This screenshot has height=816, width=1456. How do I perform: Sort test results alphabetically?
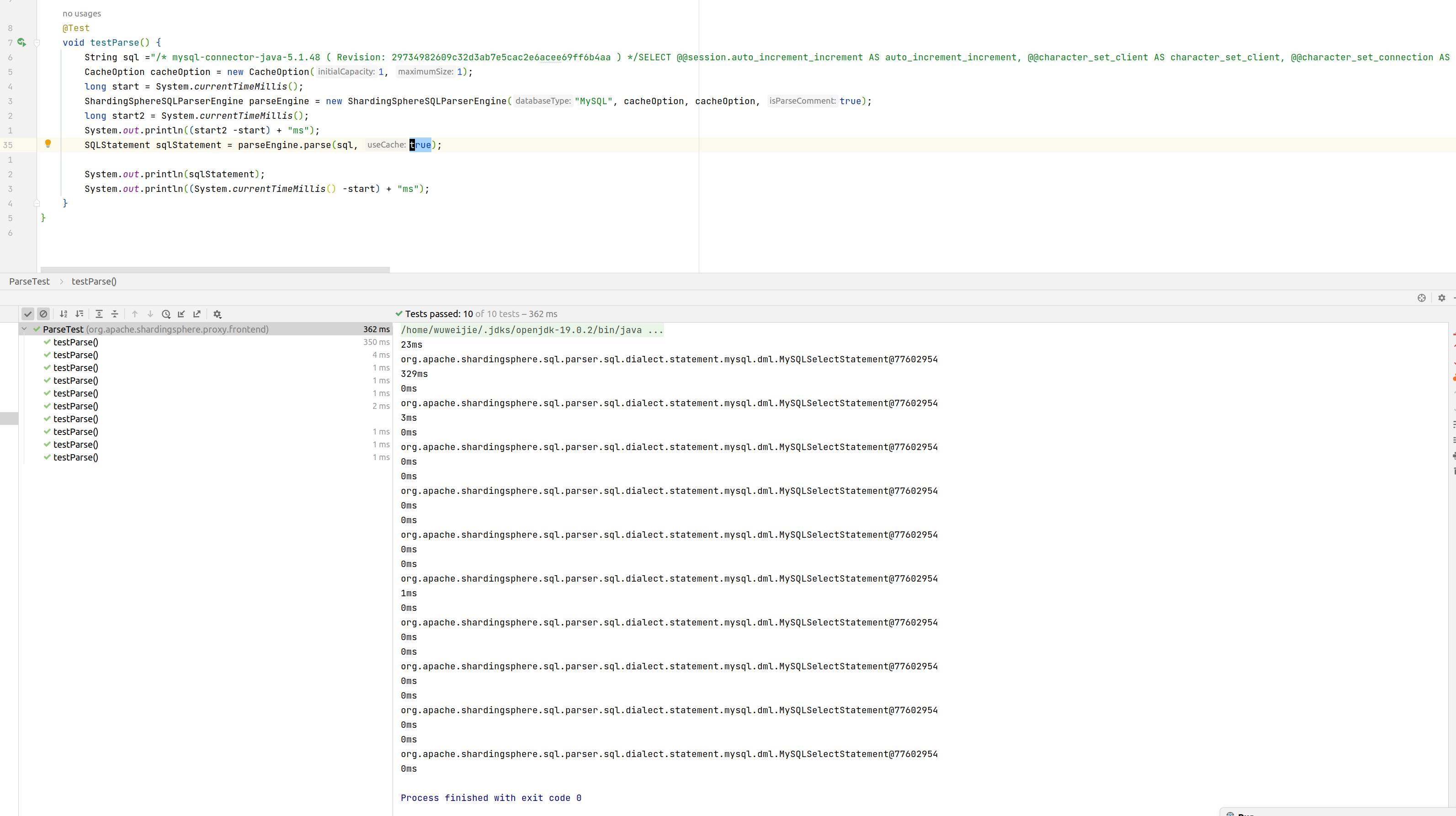pyautogui.click(x=64, y=314)
